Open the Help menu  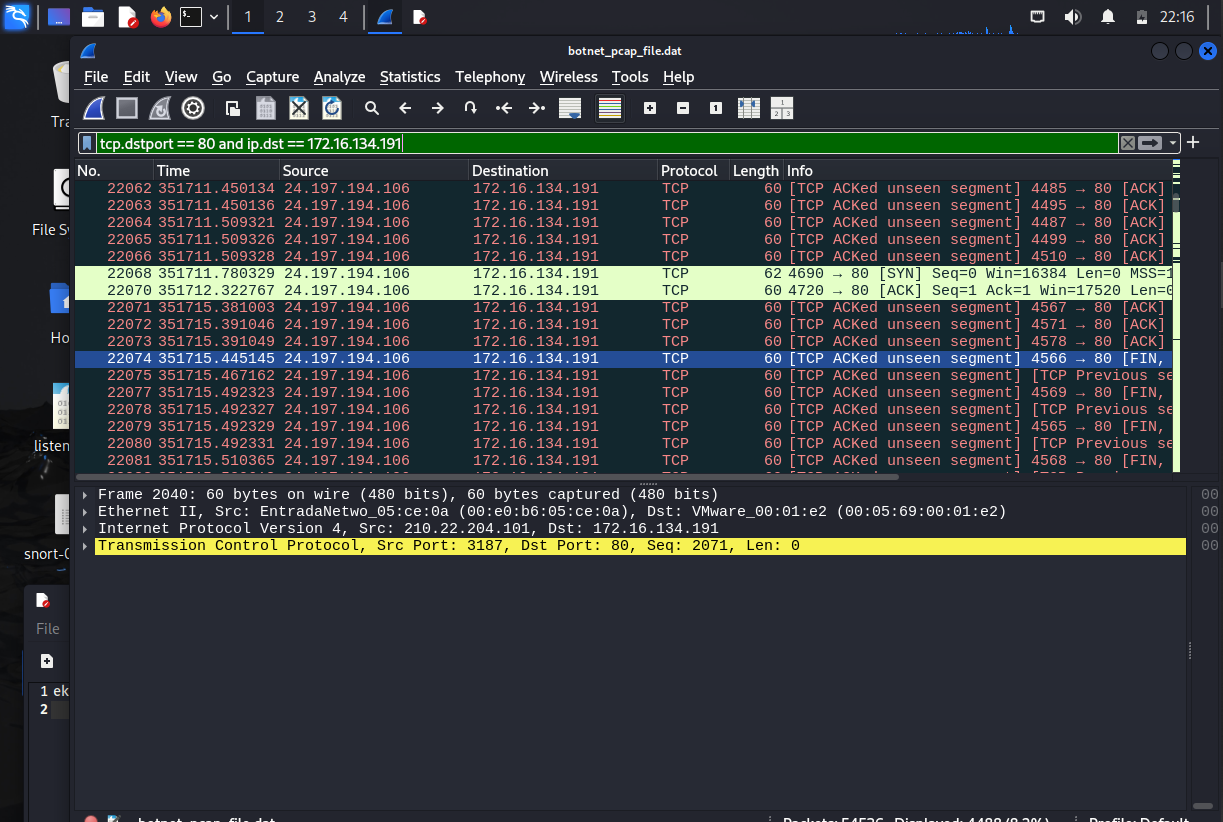(678, 77)
